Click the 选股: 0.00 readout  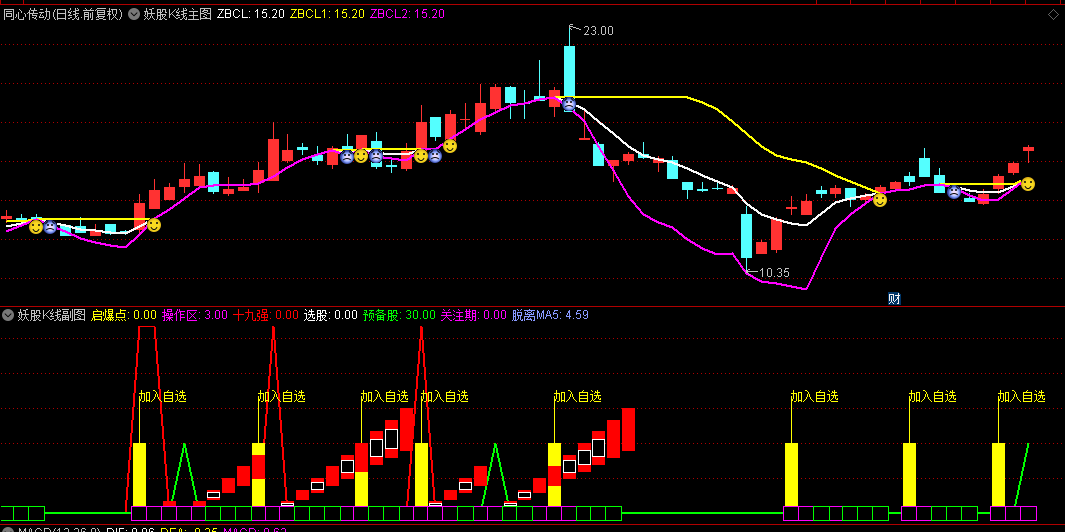[x=331, y=315]
